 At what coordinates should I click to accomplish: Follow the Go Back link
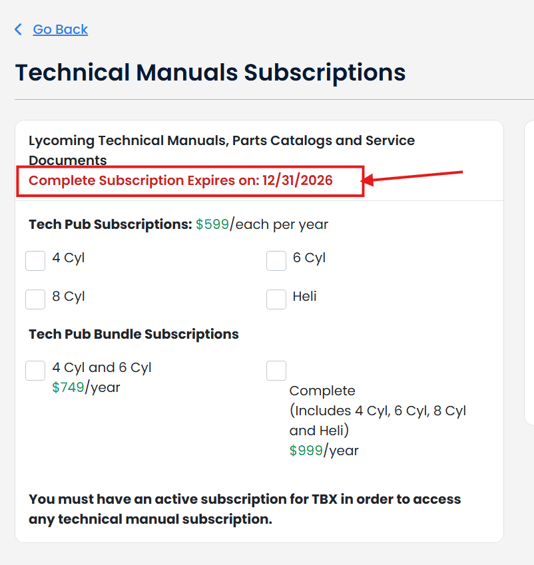tap(60, 30)
